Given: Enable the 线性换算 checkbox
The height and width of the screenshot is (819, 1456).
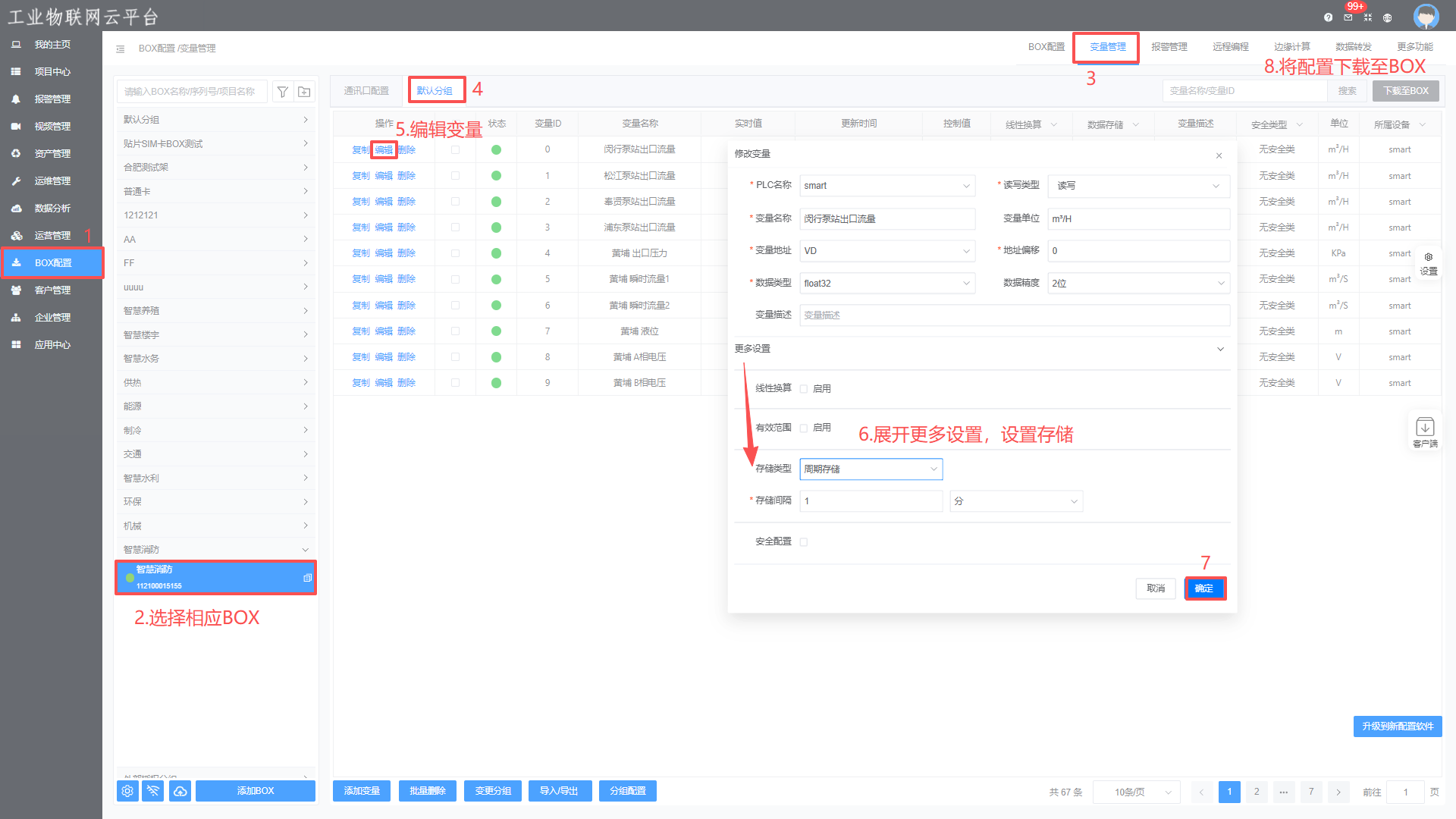Looking at the screenshot, I should tap(804, 389).
